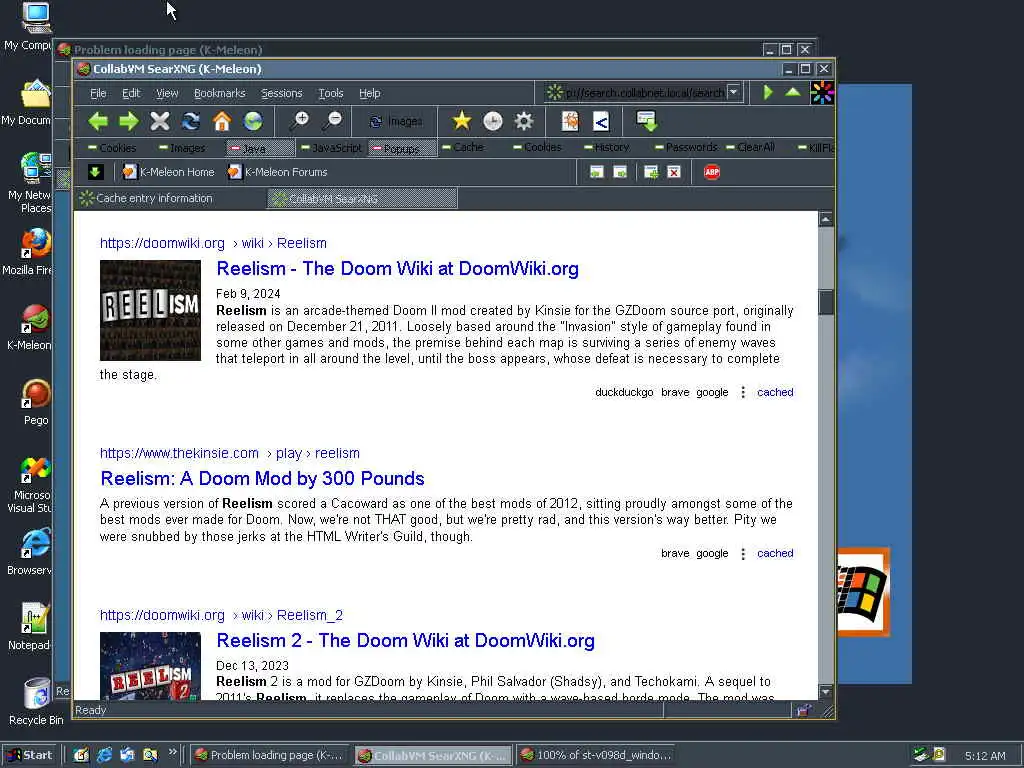Select the CollabVM SearXNG tab
The width and height of the screenshot is (1024, 768).
click(x=362, y=199)
